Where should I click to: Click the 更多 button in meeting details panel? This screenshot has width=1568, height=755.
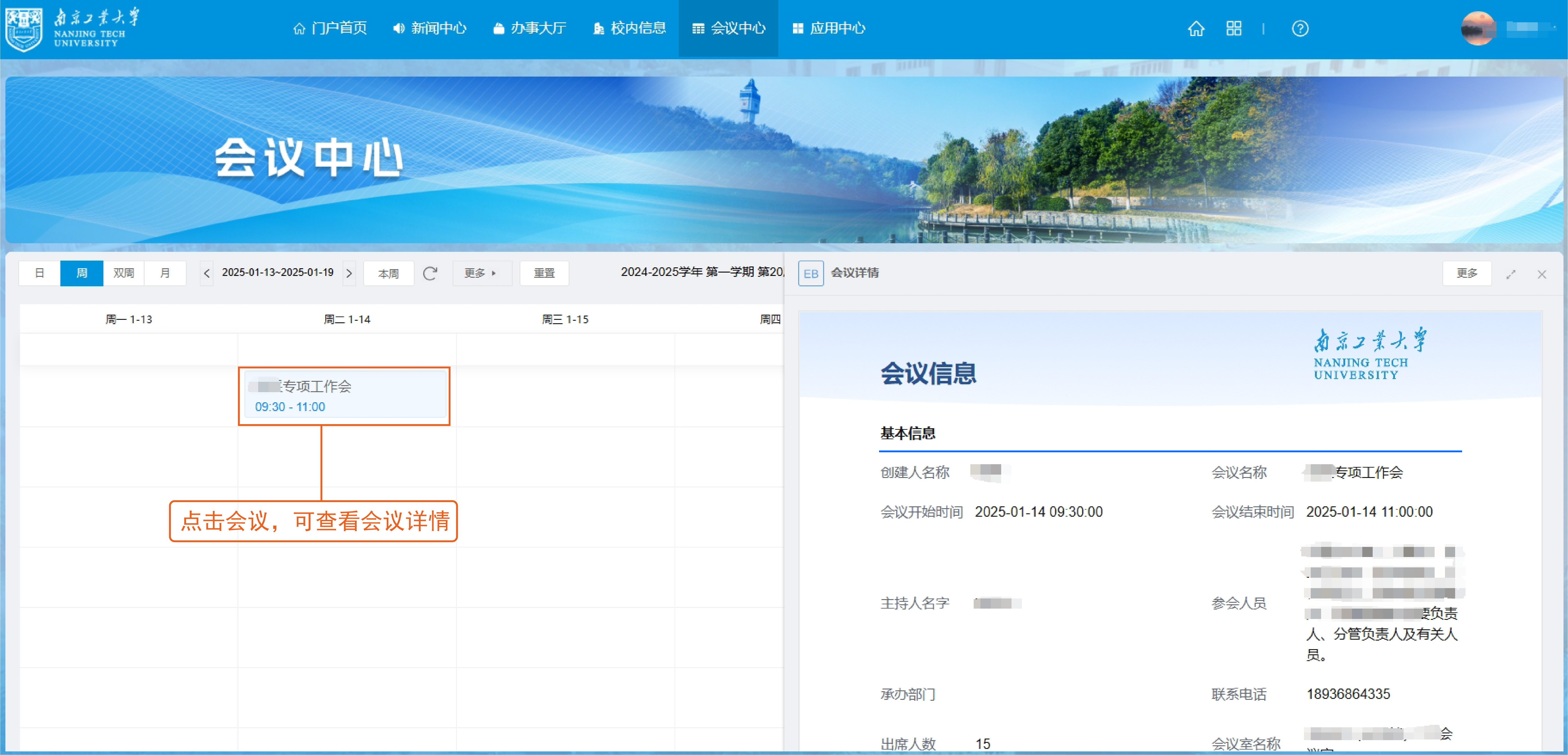tap(1467, 273)
